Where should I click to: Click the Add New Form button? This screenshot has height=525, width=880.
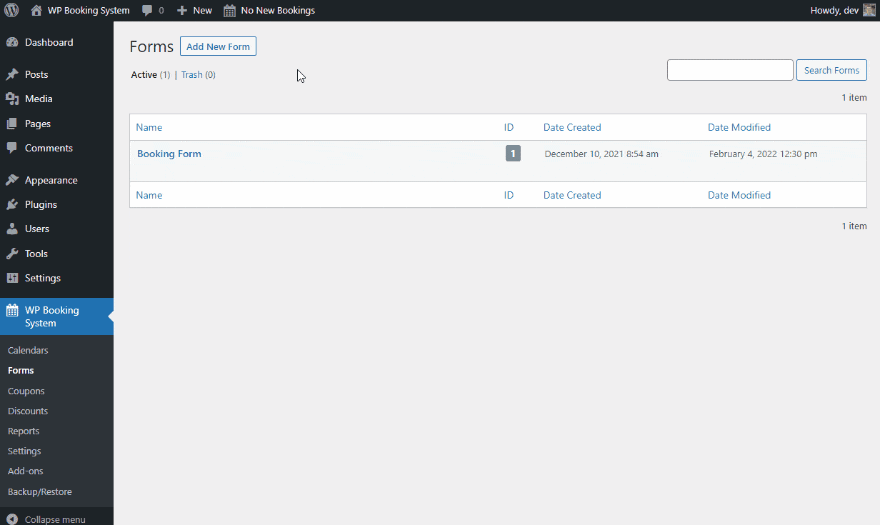[218, 47]
